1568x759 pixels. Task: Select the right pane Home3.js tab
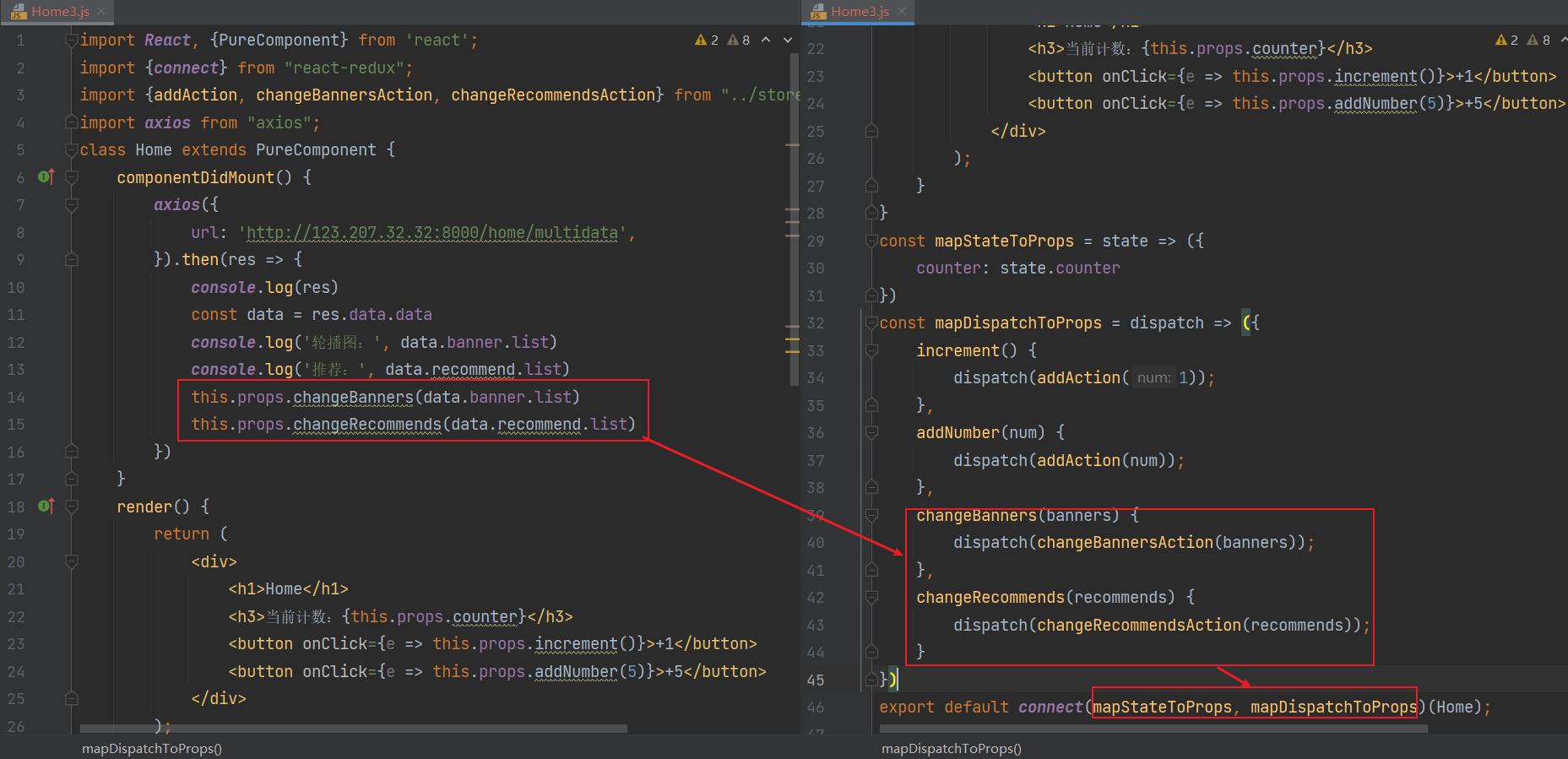coord(858,11)
